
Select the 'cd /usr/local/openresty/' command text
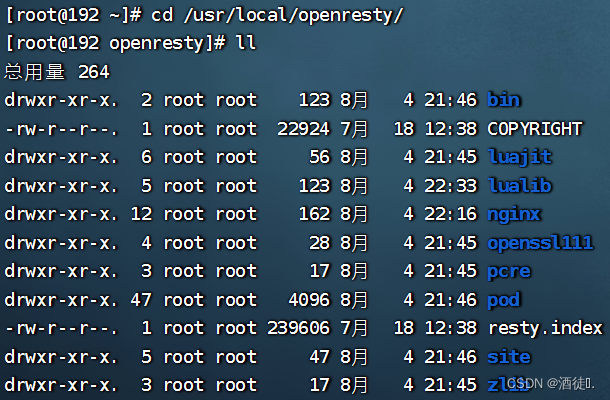click(x=277, y=16)
